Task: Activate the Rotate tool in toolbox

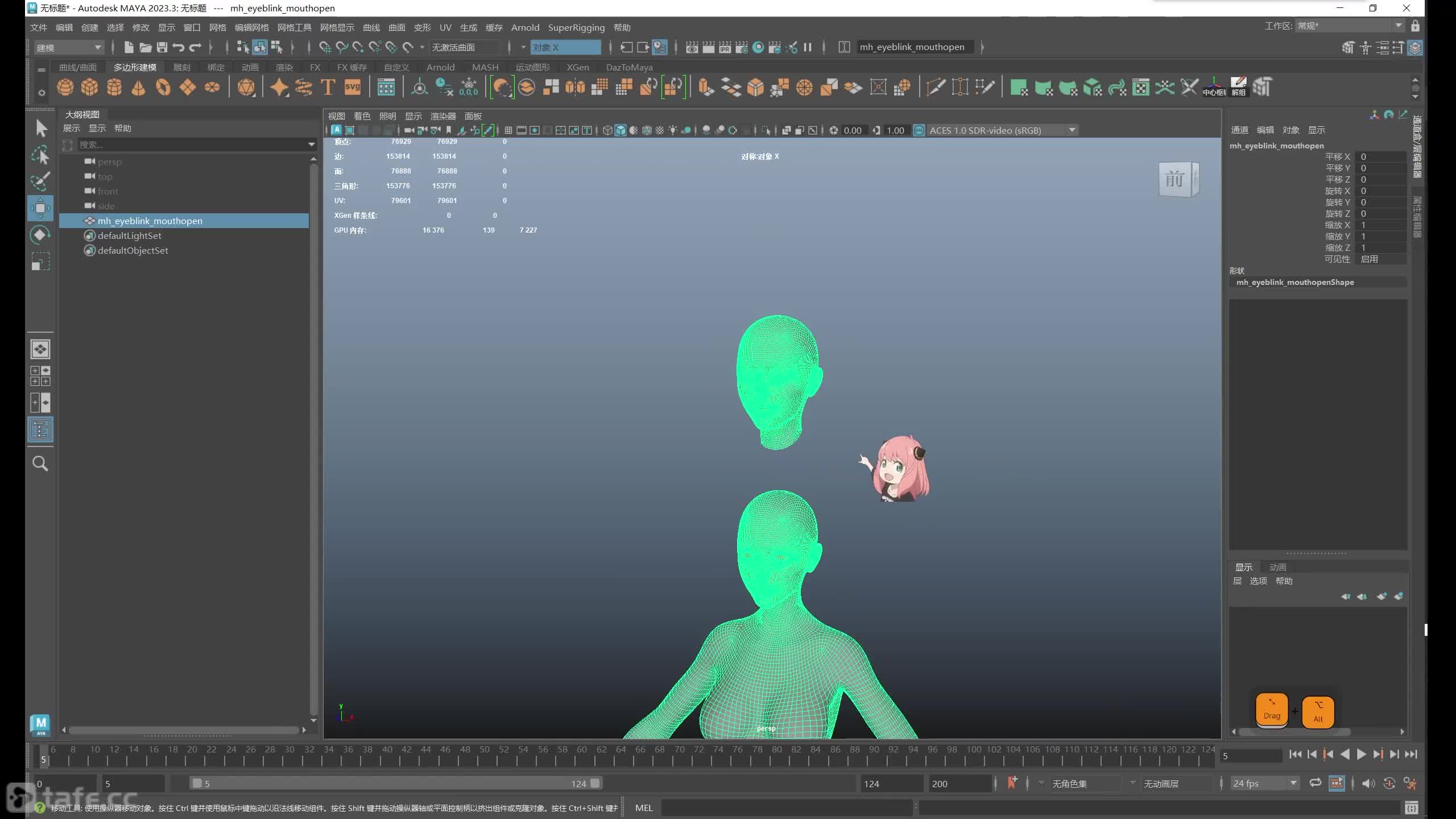Action: point(40,235)
